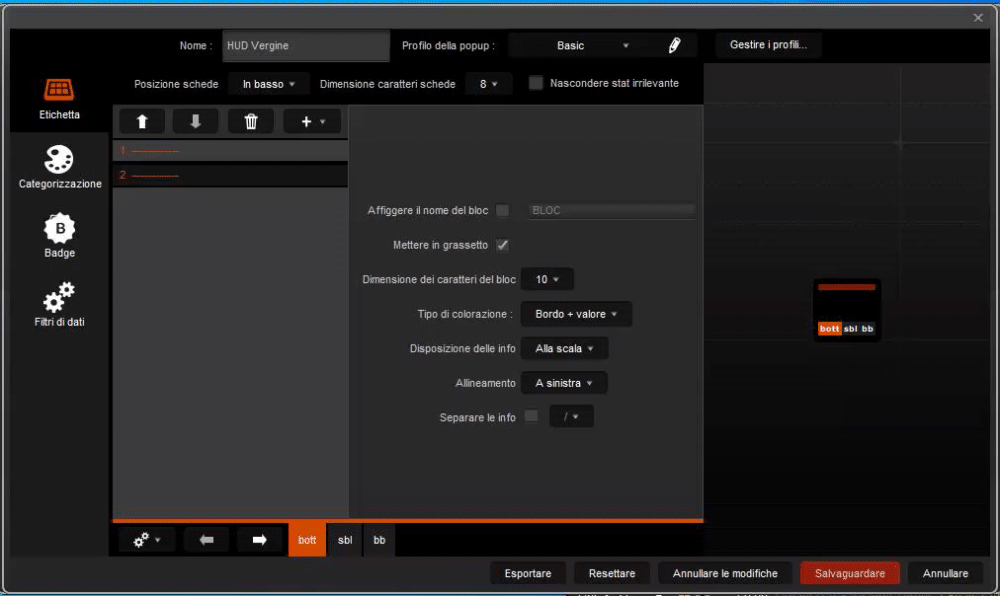Screen dimensions: 1000x596
Task: Select row 1 in the list
Action: tap(230, 150)
